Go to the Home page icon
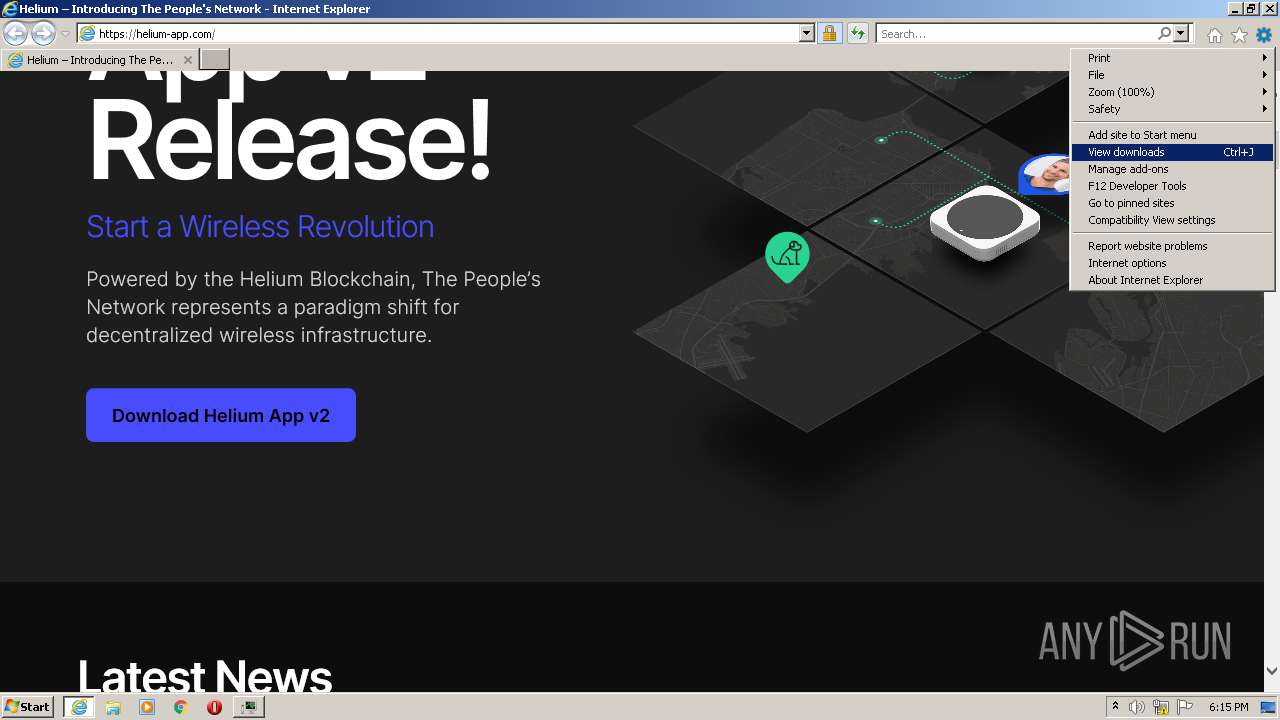The width and height of the screenshot is (1280, 720). click(x=1214, y=35)
